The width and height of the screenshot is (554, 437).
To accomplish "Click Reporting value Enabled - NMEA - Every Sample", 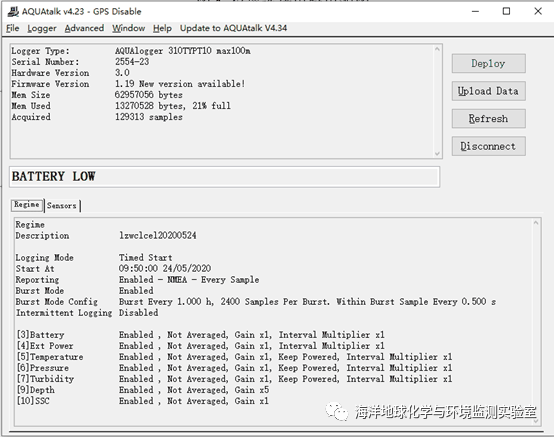I will pyautogui.click(x=189, y=279).
